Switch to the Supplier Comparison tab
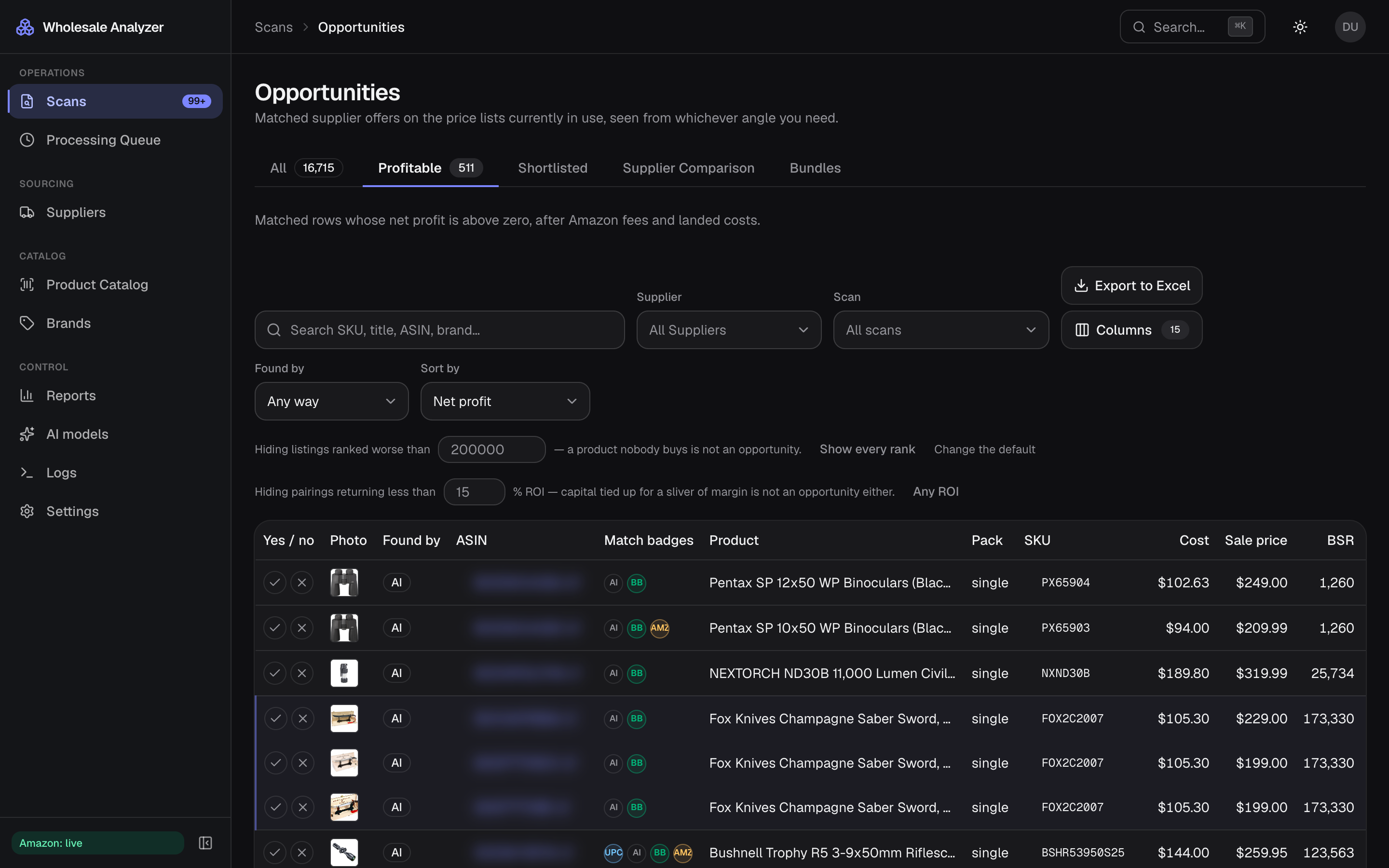This screenshot has height=868, width=1389. point(689,168)
